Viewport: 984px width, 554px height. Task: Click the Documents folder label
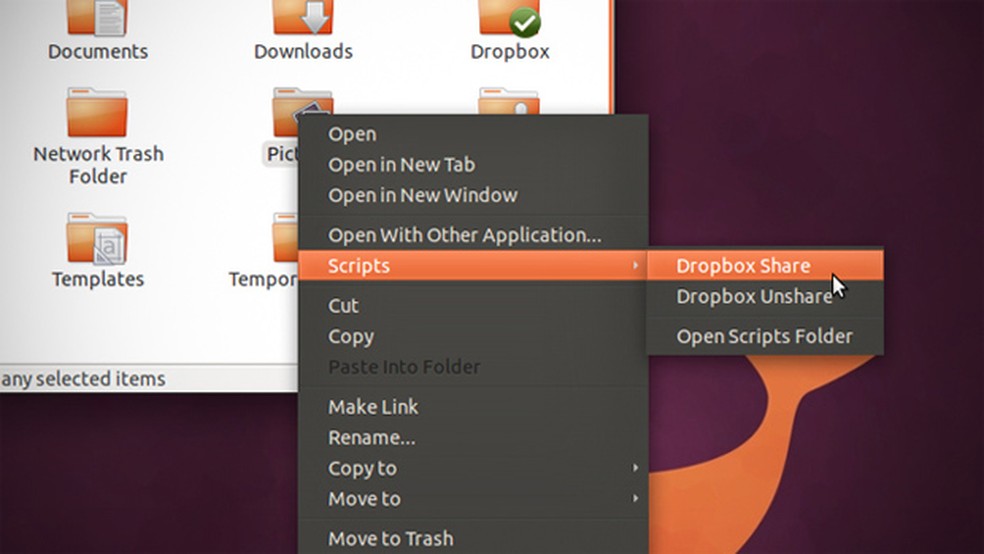(x=98, y=51)
